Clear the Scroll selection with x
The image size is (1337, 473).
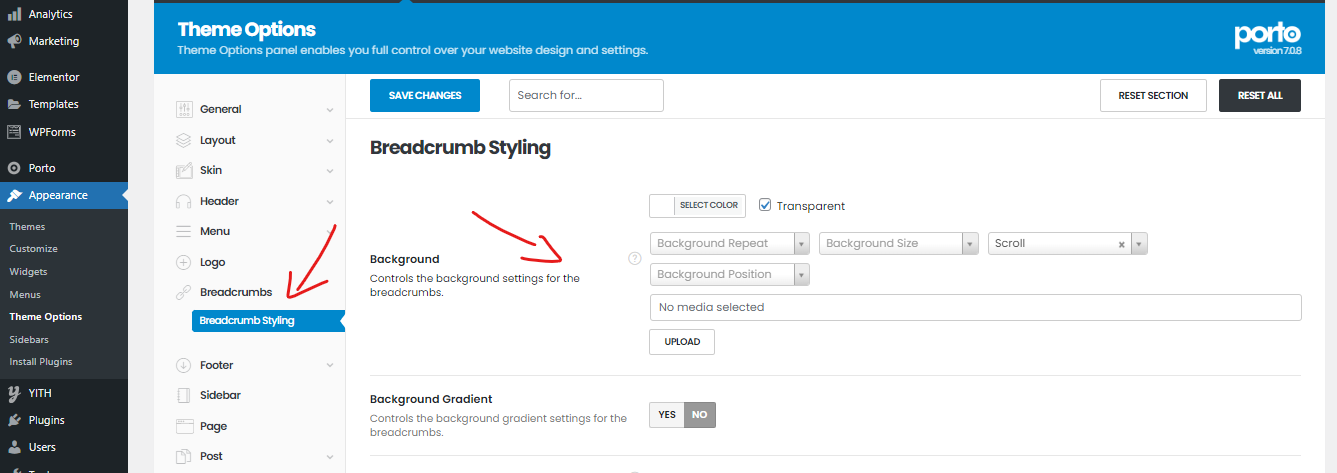[x=1122, y=244]
